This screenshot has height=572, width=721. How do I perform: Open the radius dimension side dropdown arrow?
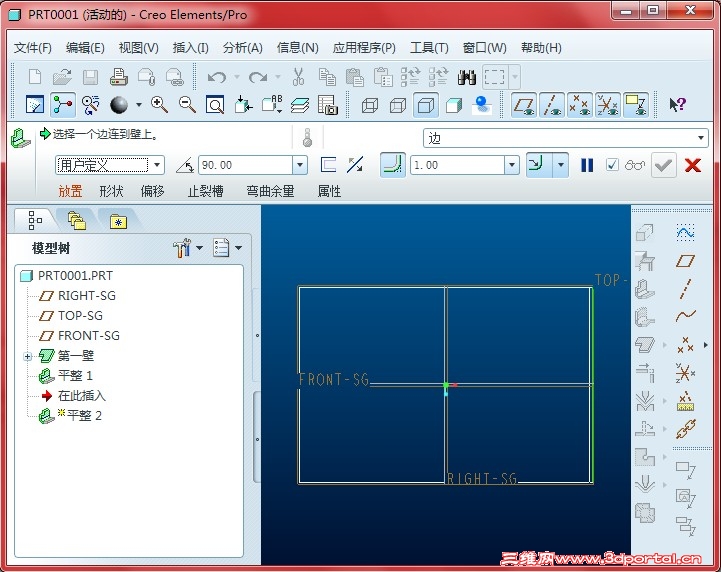[x=561, y=165]
